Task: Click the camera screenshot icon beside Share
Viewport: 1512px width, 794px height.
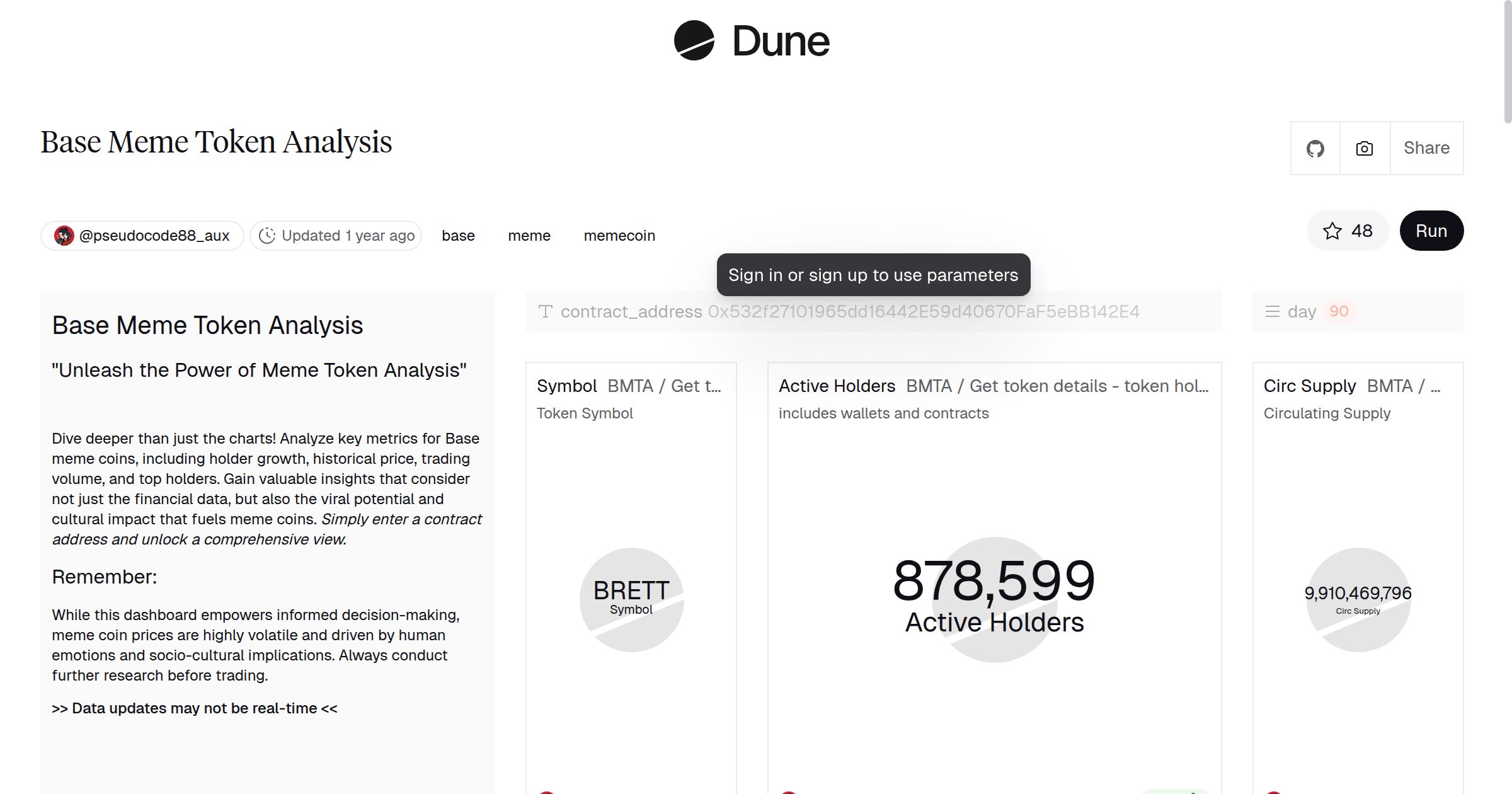Action: [1364, 148]
